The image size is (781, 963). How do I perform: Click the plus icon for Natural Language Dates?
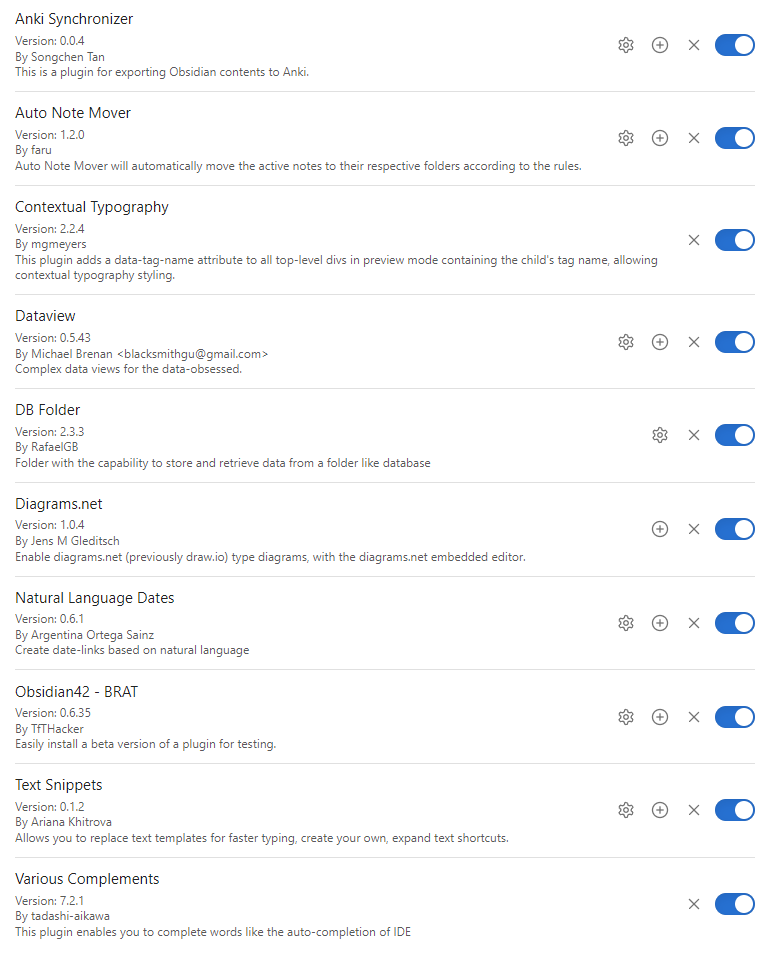pyautogui.click(x=660, y=623)
